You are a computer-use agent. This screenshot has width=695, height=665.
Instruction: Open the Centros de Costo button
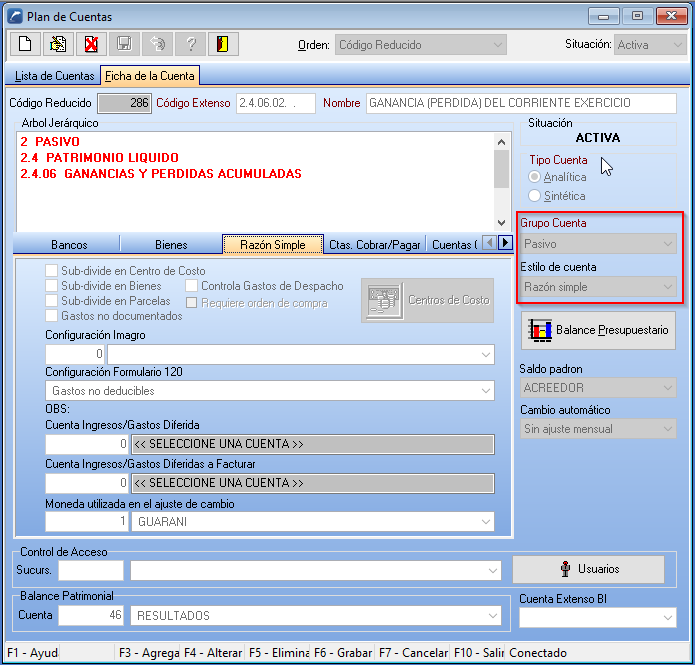(428, 301)
